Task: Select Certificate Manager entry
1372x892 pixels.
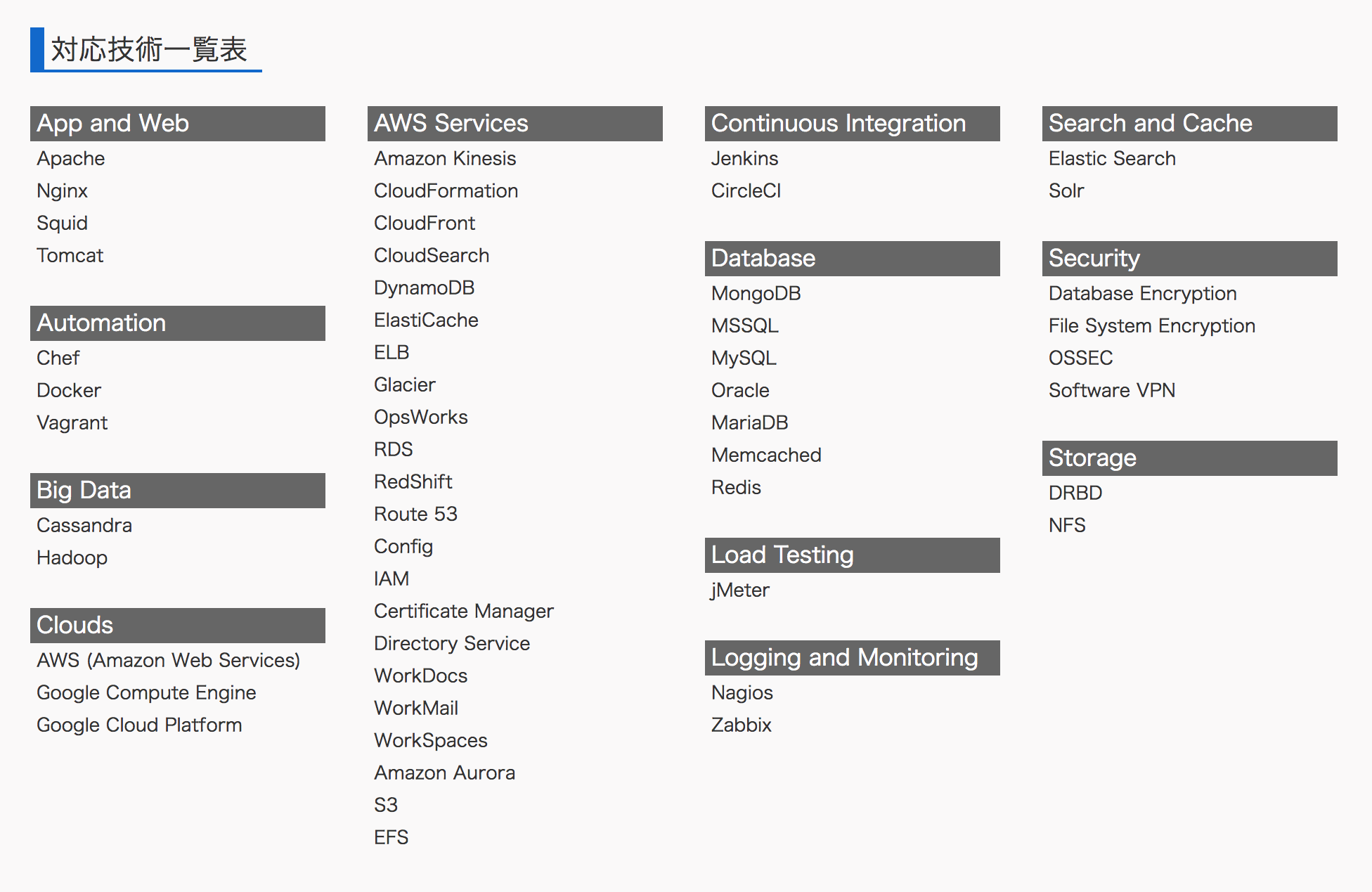Action: click(x=464, y=612)
